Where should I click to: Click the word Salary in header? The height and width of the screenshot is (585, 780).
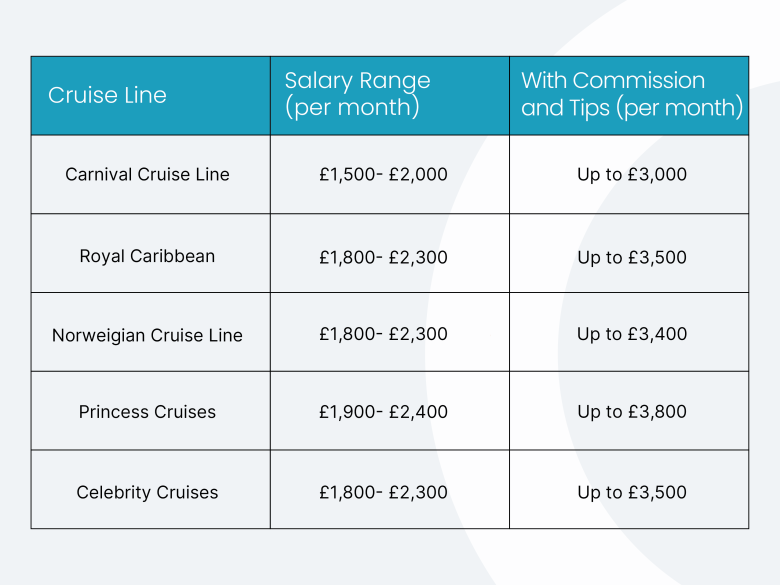[318, 82]
